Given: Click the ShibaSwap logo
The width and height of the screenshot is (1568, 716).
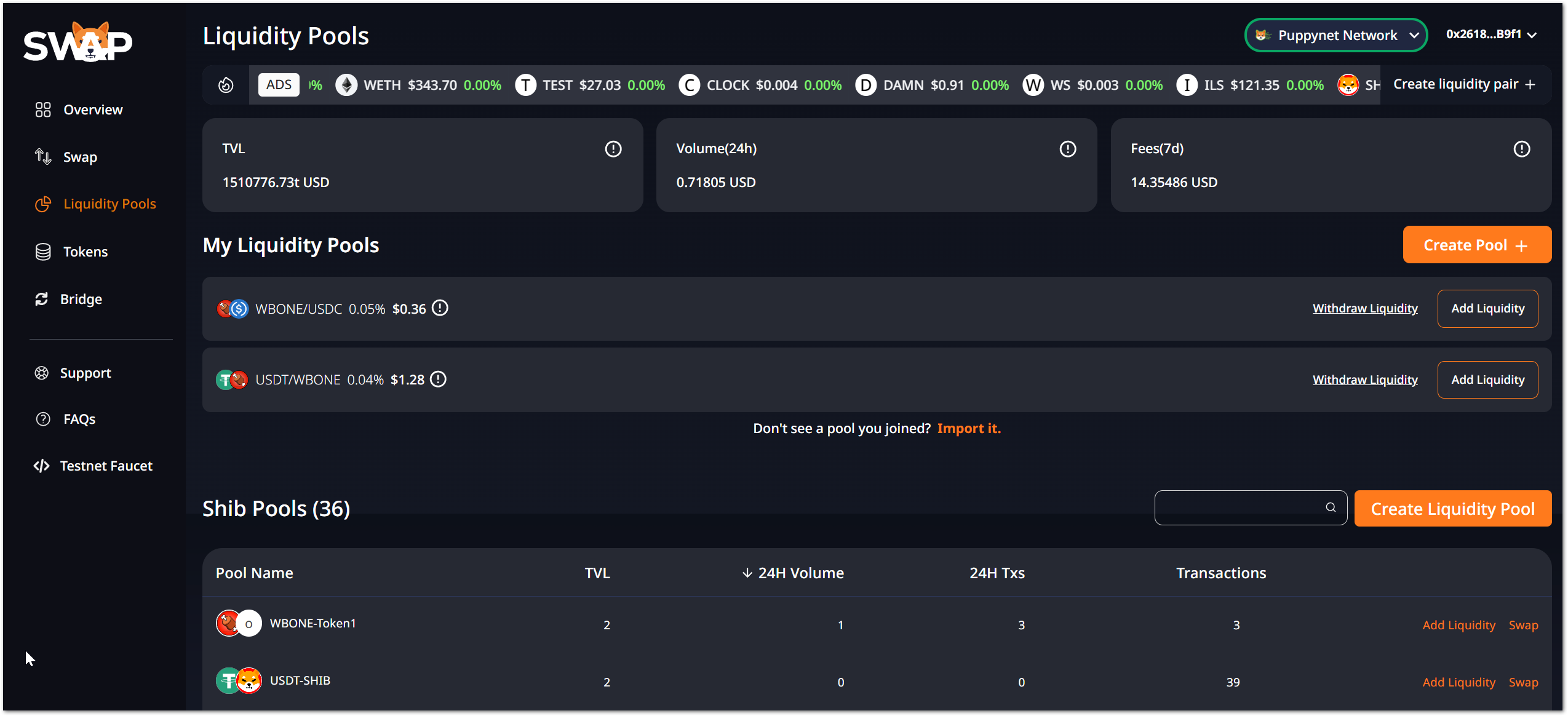Looking at the screenshot, I should 78,43.
